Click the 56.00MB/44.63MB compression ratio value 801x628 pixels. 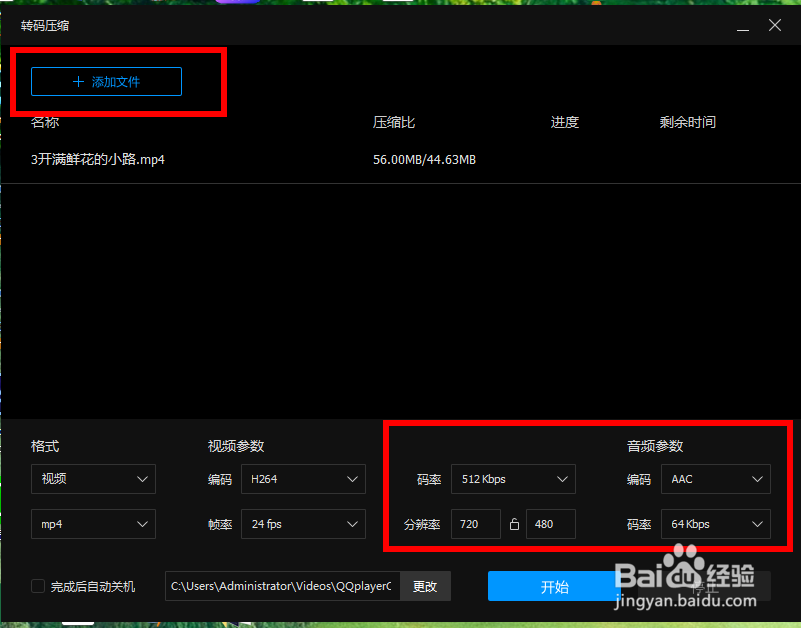(424, 160)
